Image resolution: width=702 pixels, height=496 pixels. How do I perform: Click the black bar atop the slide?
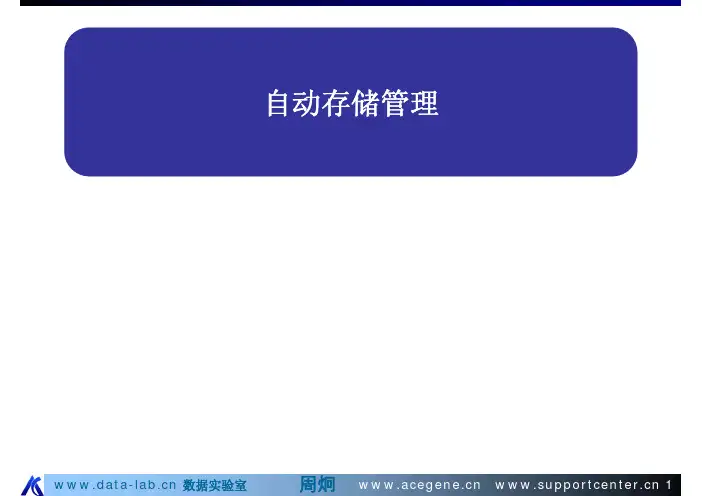pos(350,3)
